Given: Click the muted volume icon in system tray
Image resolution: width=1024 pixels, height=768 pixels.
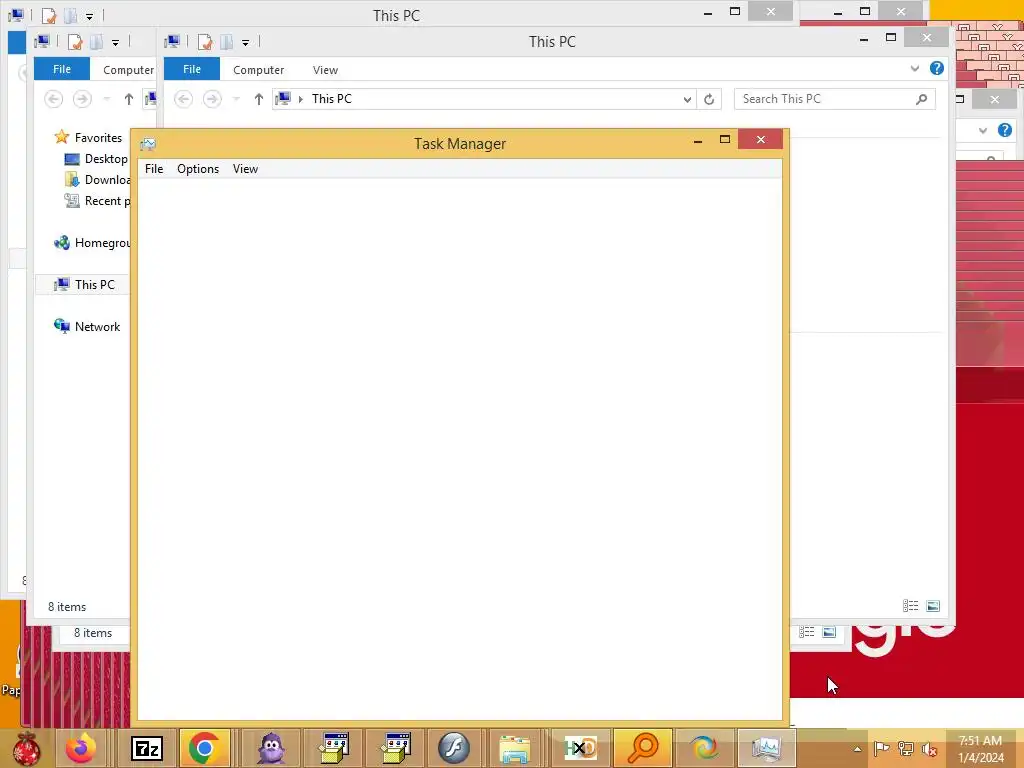Looking at the screenshot, I should coord(929,748).
